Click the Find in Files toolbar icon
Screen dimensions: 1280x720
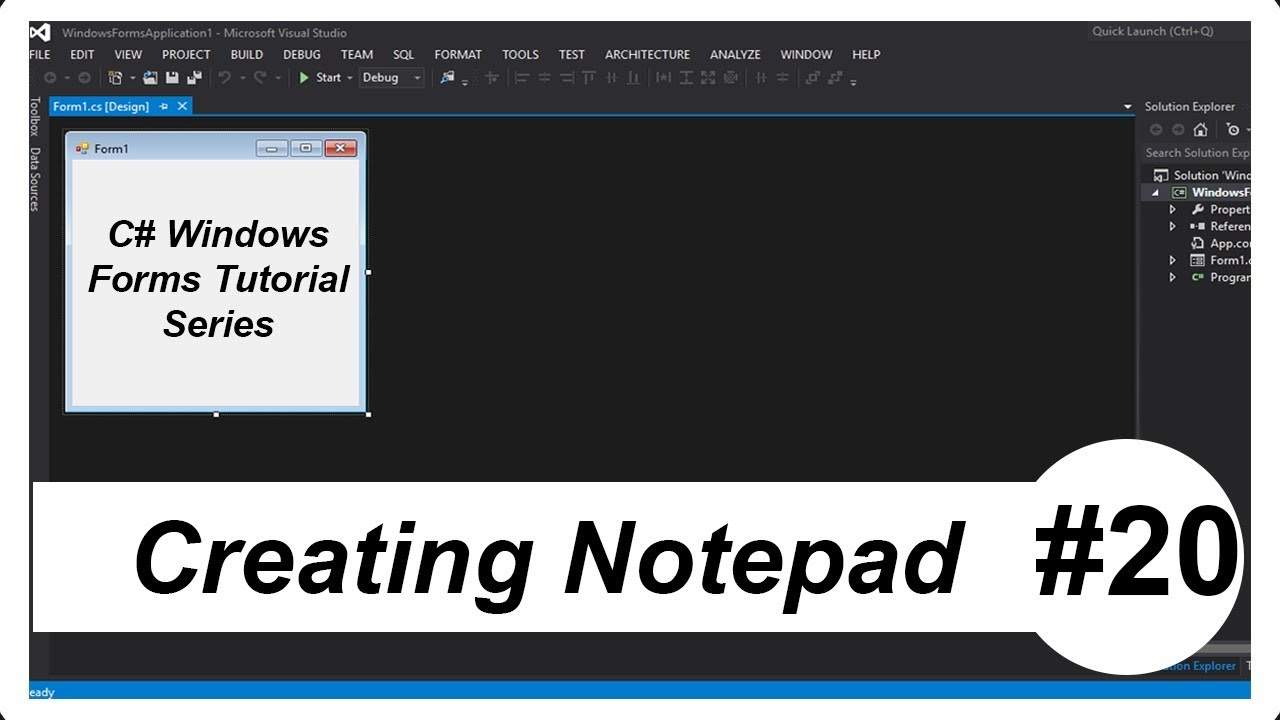click(x=447, y=77)
